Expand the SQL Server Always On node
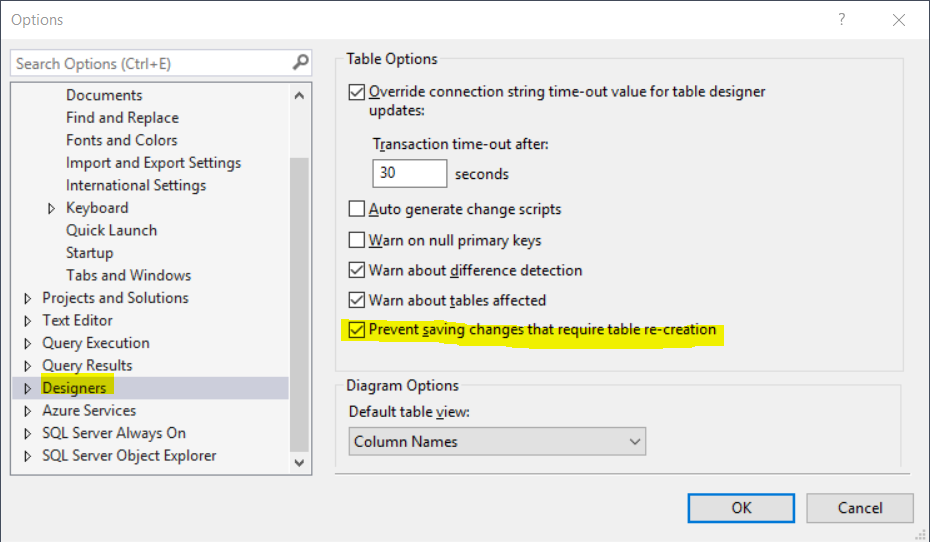 27,433
